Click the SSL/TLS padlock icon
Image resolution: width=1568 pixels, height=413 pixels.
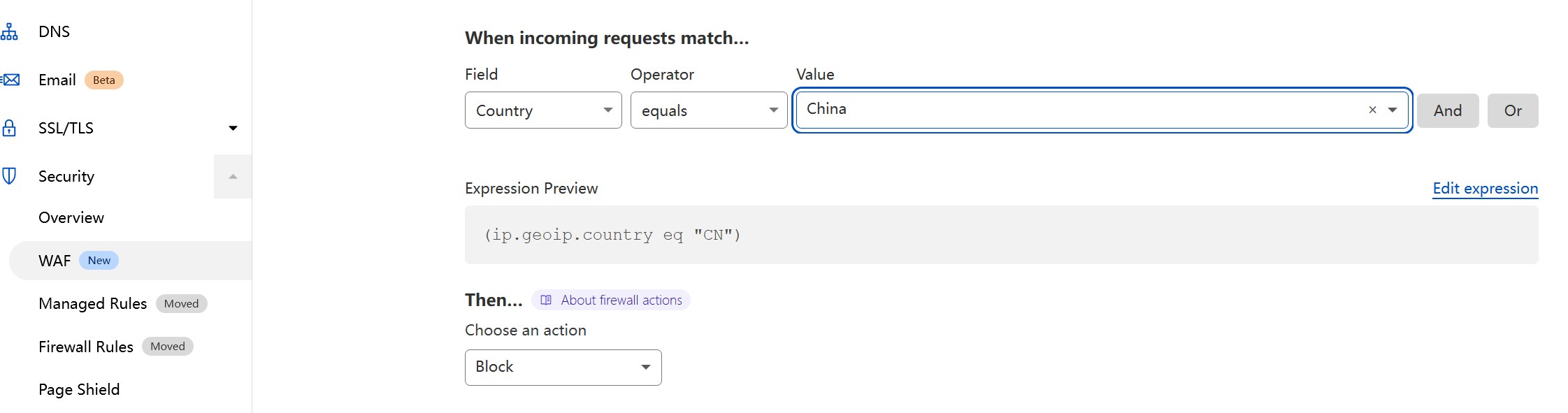point(9,128)
